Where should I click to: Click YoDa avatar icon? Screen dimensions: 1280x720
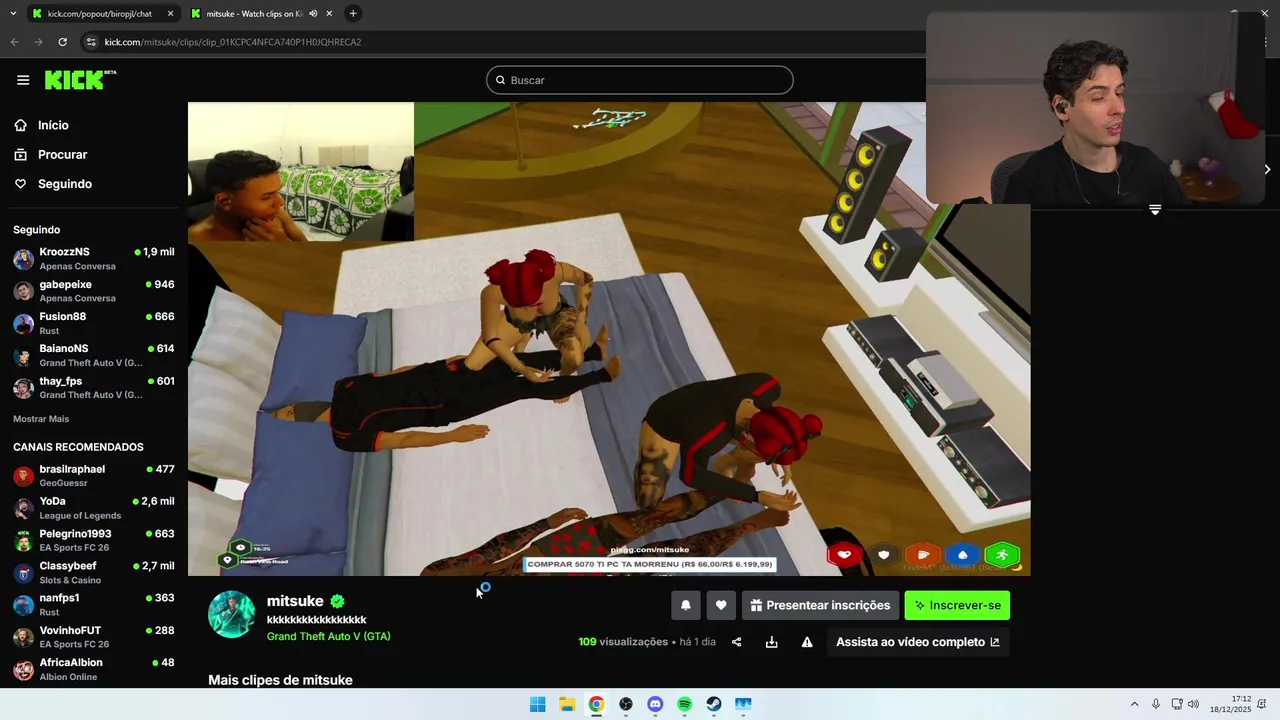[23, 508]
